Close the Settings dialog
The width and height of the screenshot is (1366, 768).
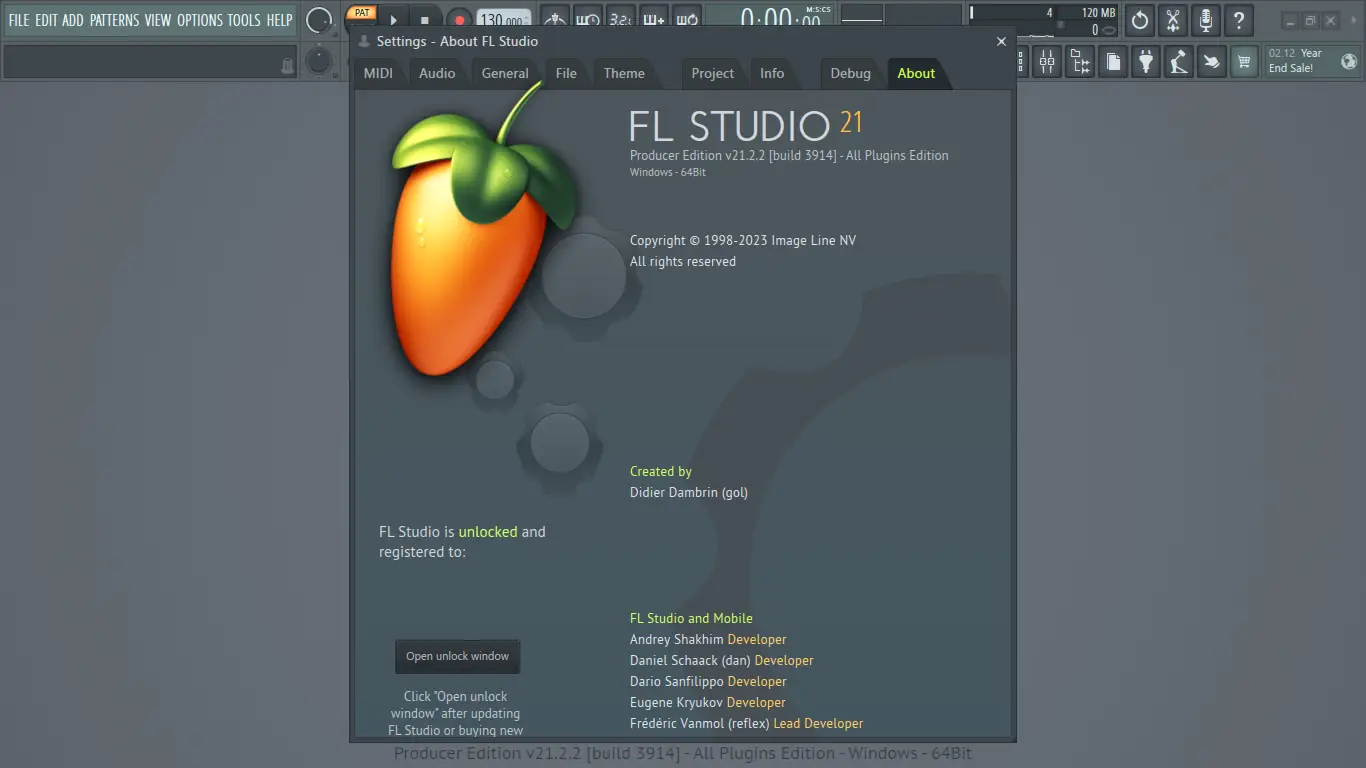coord(1001,41)
